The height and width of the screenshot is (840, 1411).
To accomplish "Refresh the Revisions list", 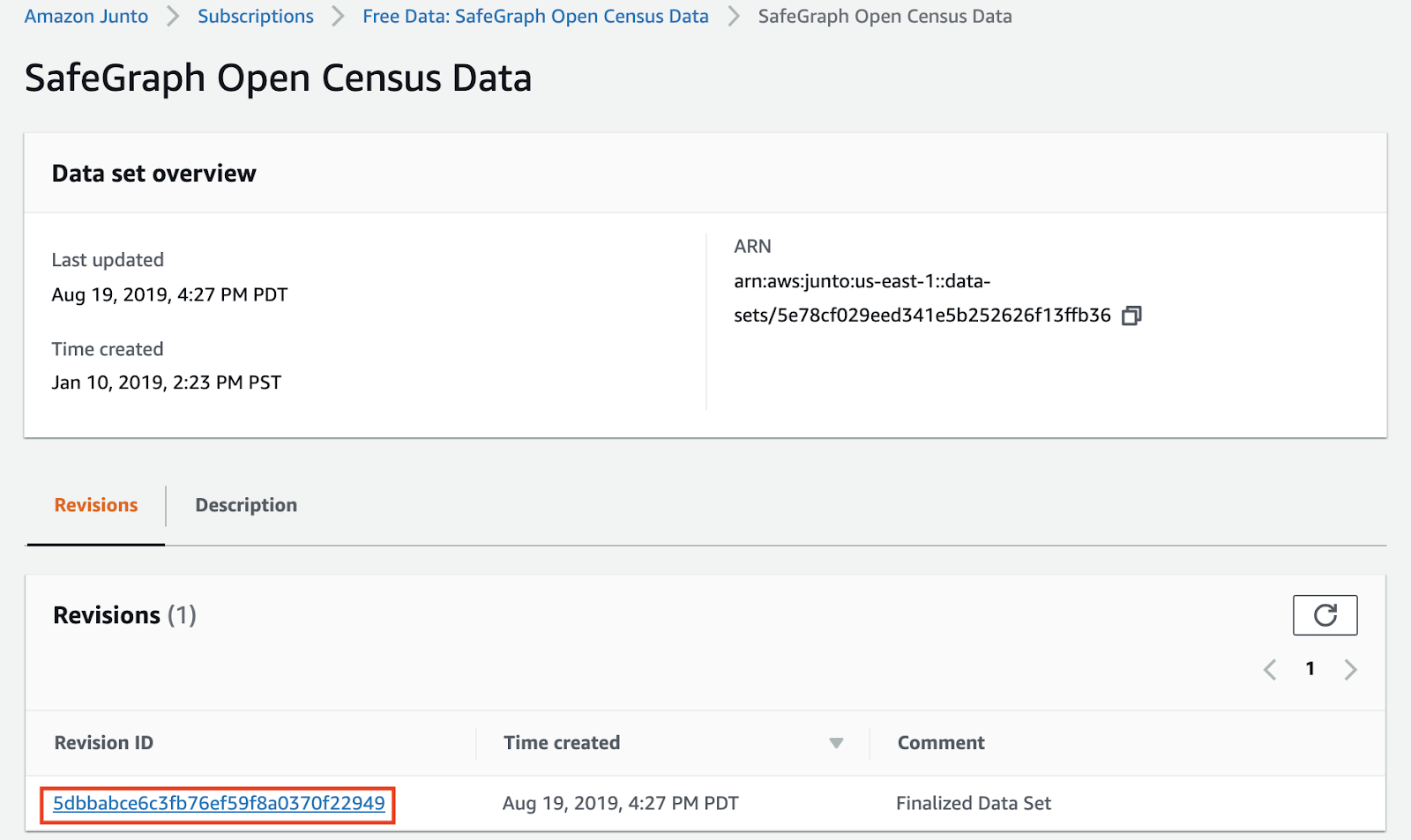I will coord(1325,615).
